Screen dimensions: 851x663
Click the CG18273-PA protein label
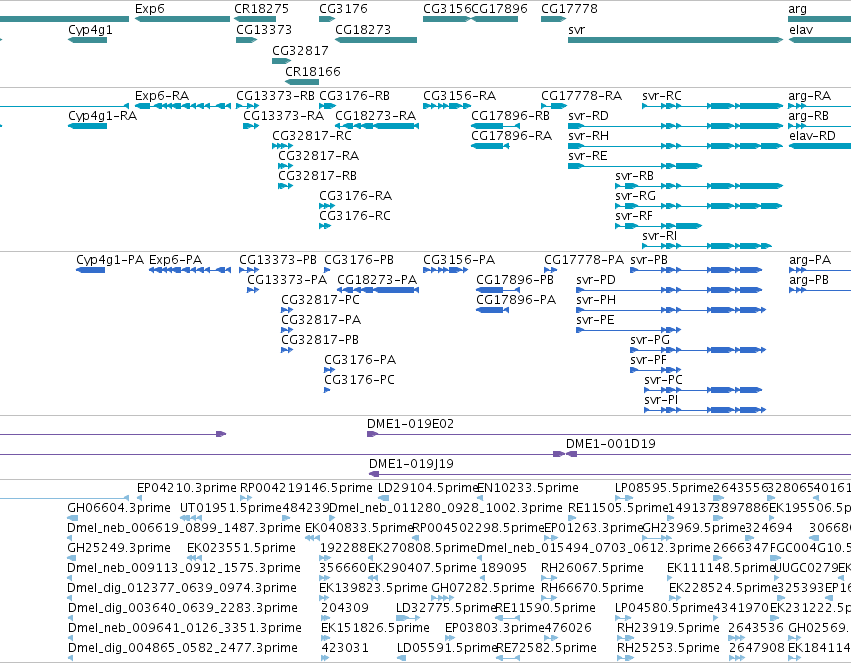click(x=377, y=279)
